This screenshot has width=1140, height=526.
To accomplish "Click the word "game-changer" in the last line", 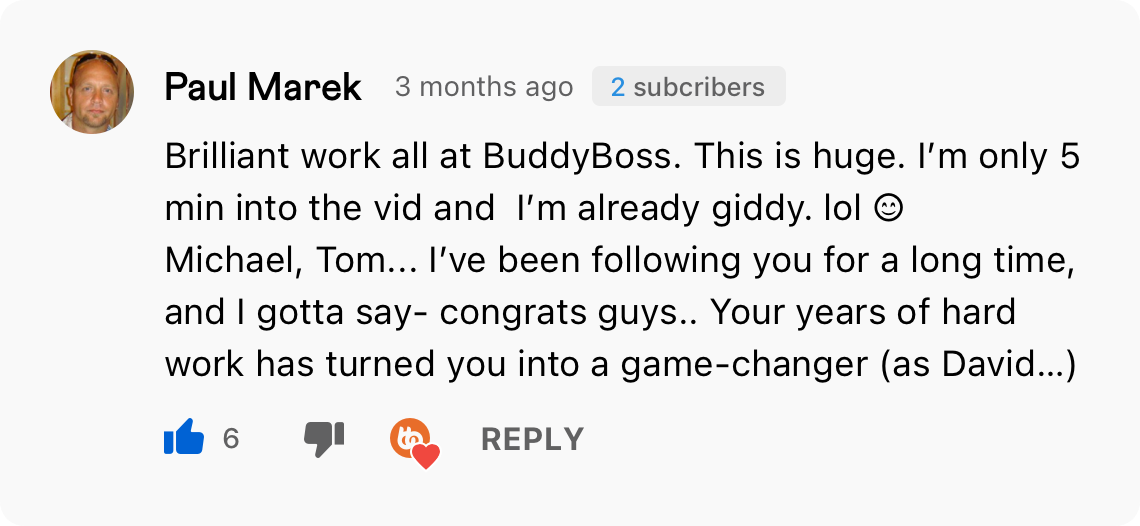I will (x=745, y=365).
